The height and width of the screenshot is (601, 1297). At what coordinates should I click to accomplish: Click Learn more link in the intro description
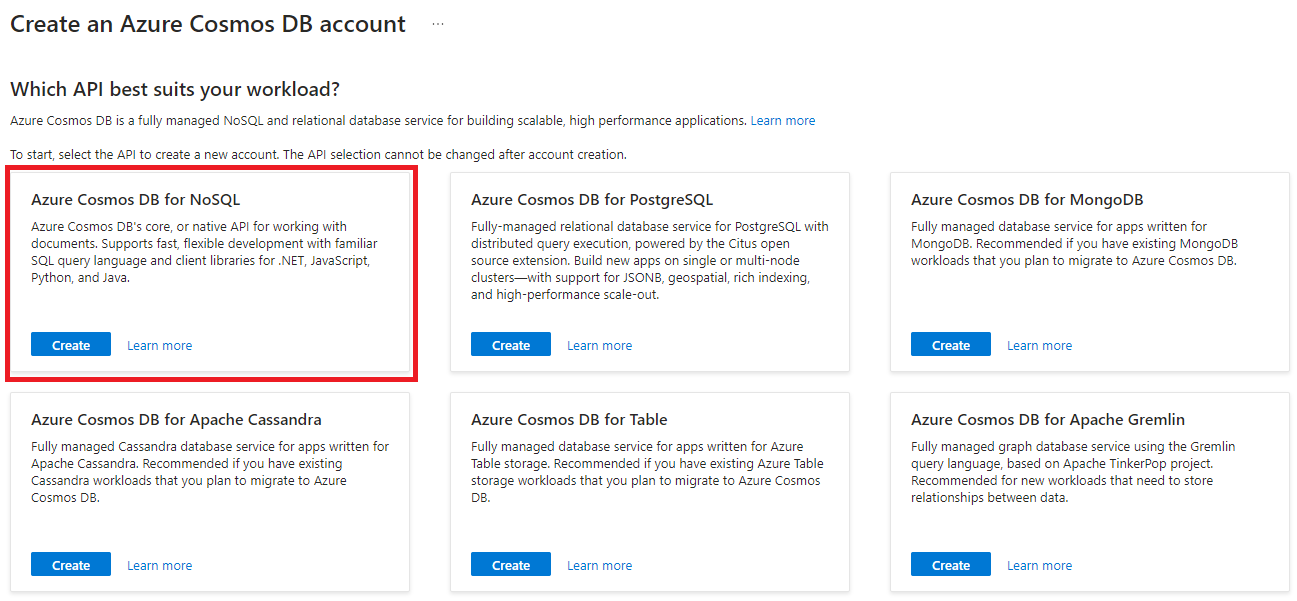click(782, 120)
